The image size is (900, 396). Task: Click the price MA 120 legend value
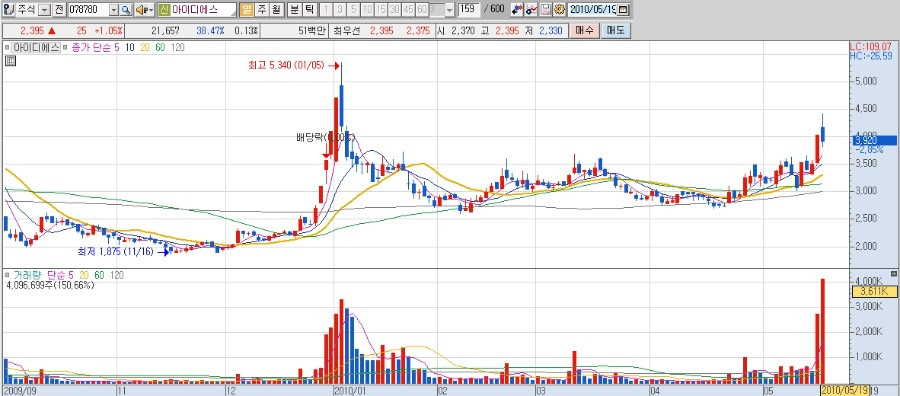(x=178, y=48)
